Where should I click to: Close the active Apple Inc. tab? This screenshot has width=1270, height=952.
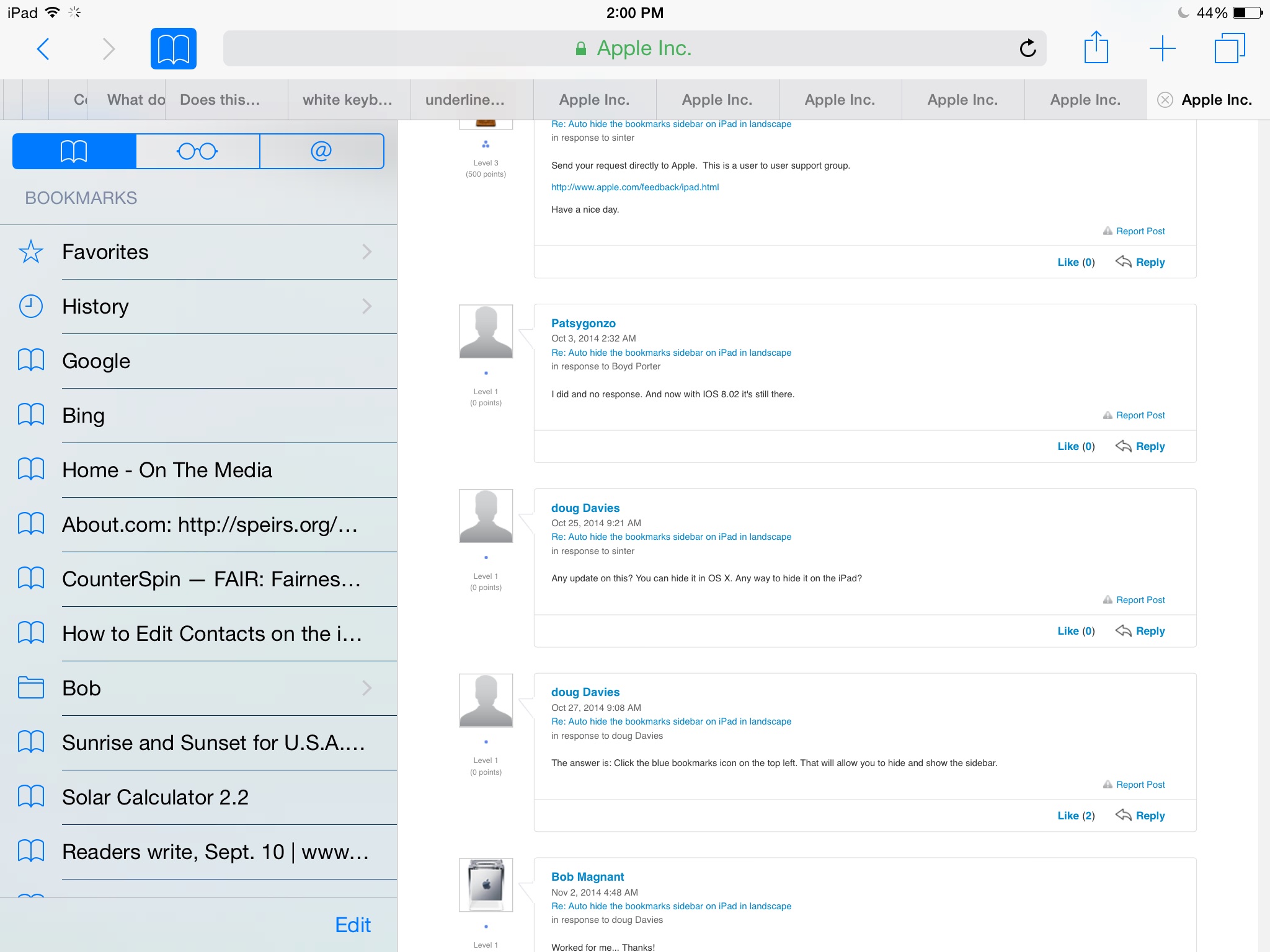point(1165,100)
